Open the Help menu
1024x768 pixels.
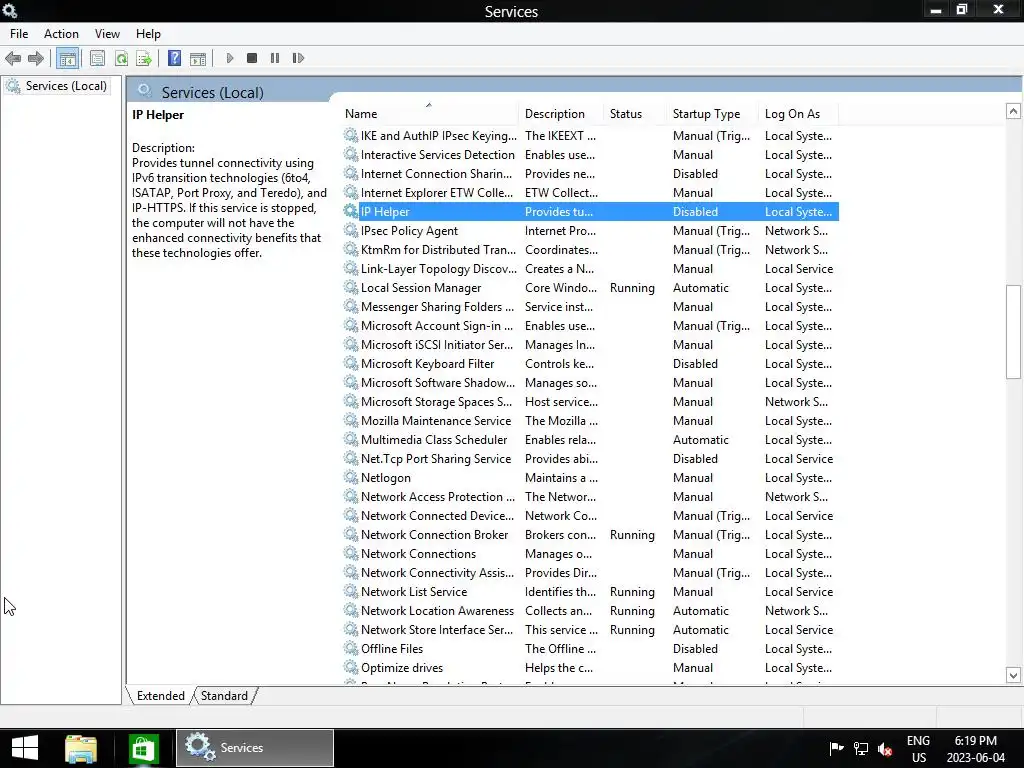click(x=148, y=34)
